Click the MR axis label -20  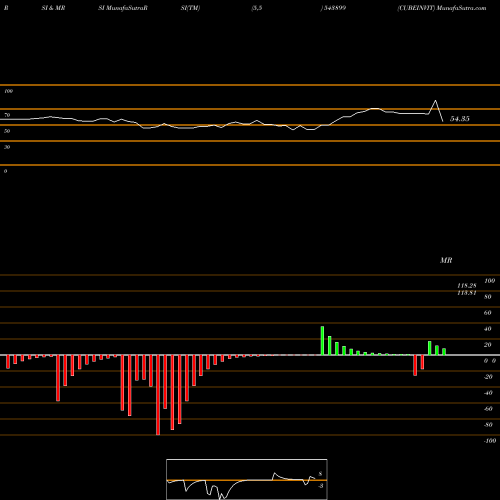(488, 377)
